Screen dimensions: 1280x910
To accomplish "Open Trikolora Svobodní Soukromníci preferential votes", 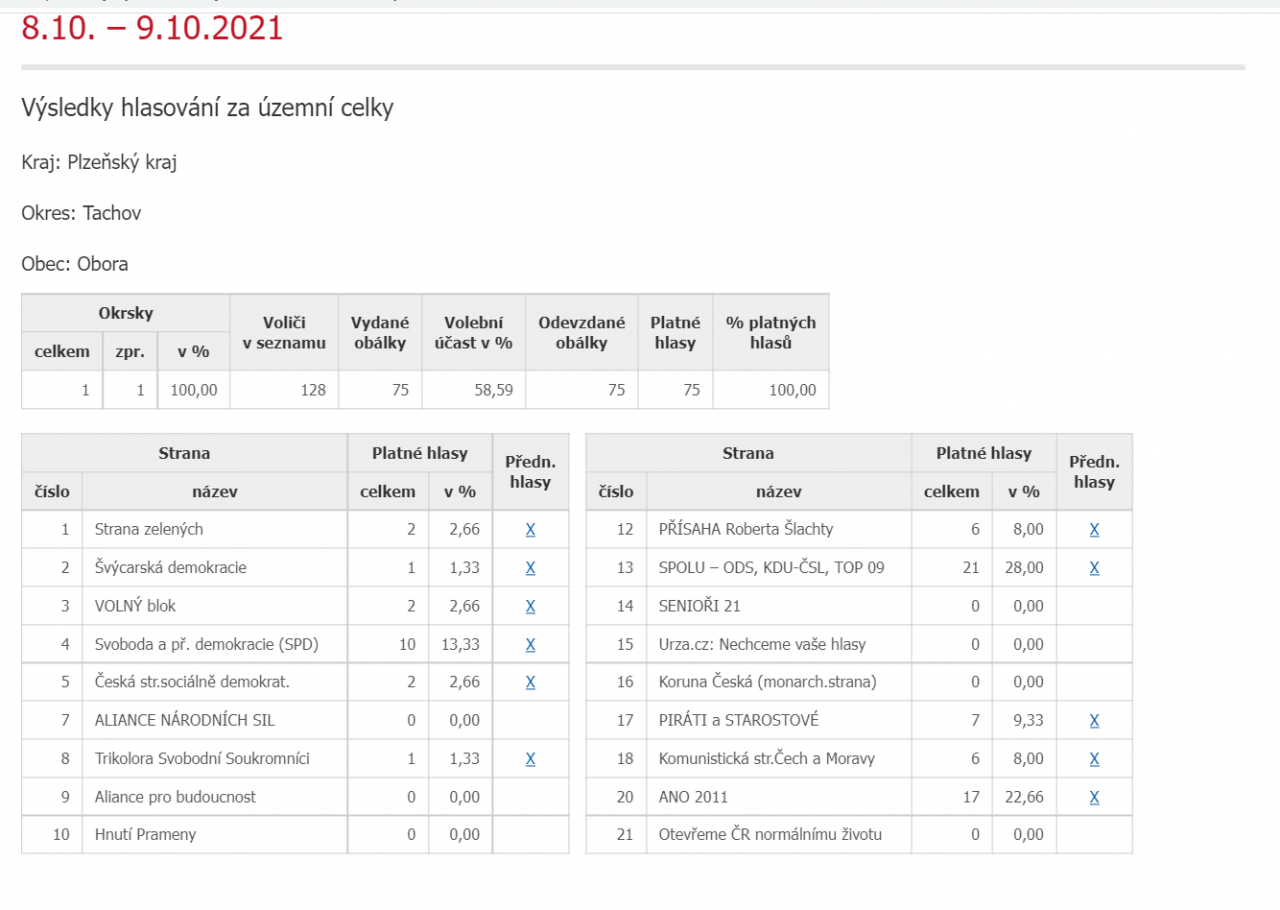I will pos(530,759).
